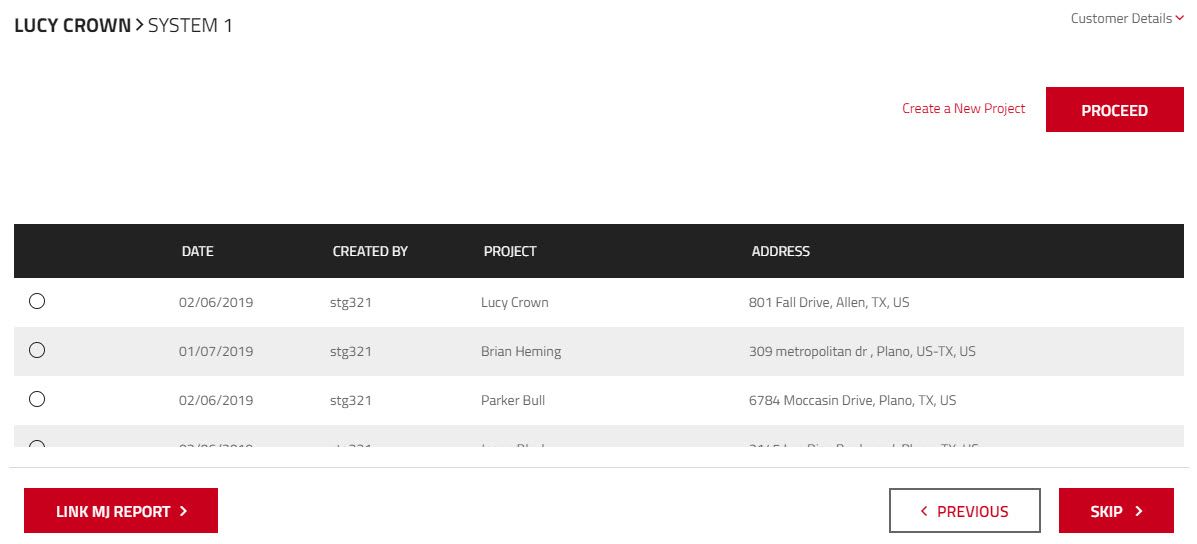Click the left arrow icon on PREVIOUS
Image resolution: width=1197 pixels, height=544 pixels.
coord(924,511)
